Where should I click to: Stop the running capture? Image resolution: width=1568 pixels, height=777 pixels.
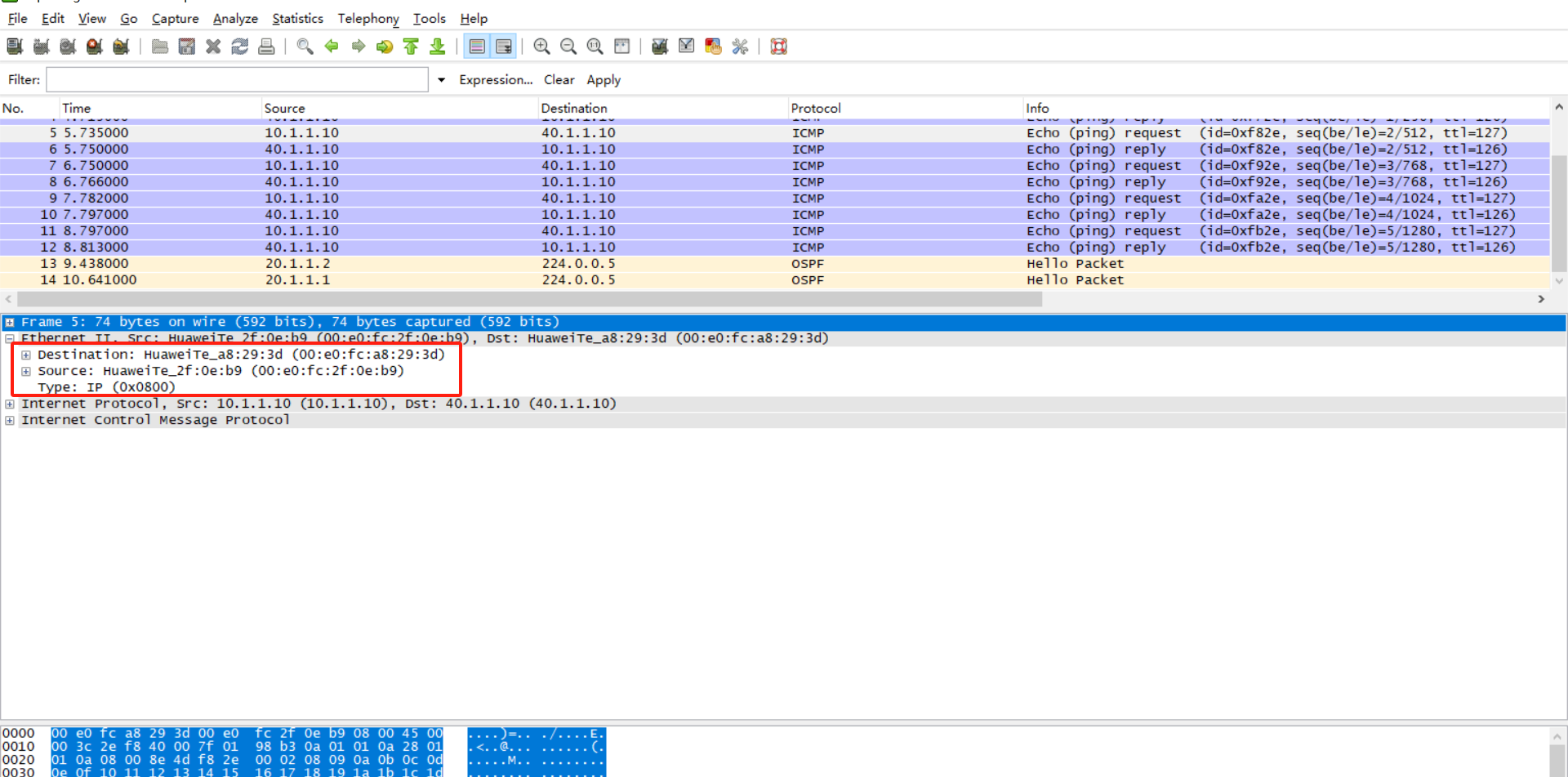[x=95, y=47]
